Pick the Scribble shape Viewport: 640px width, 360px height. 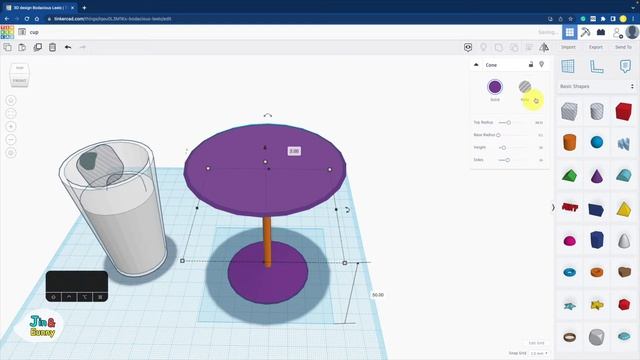point(624,143)
